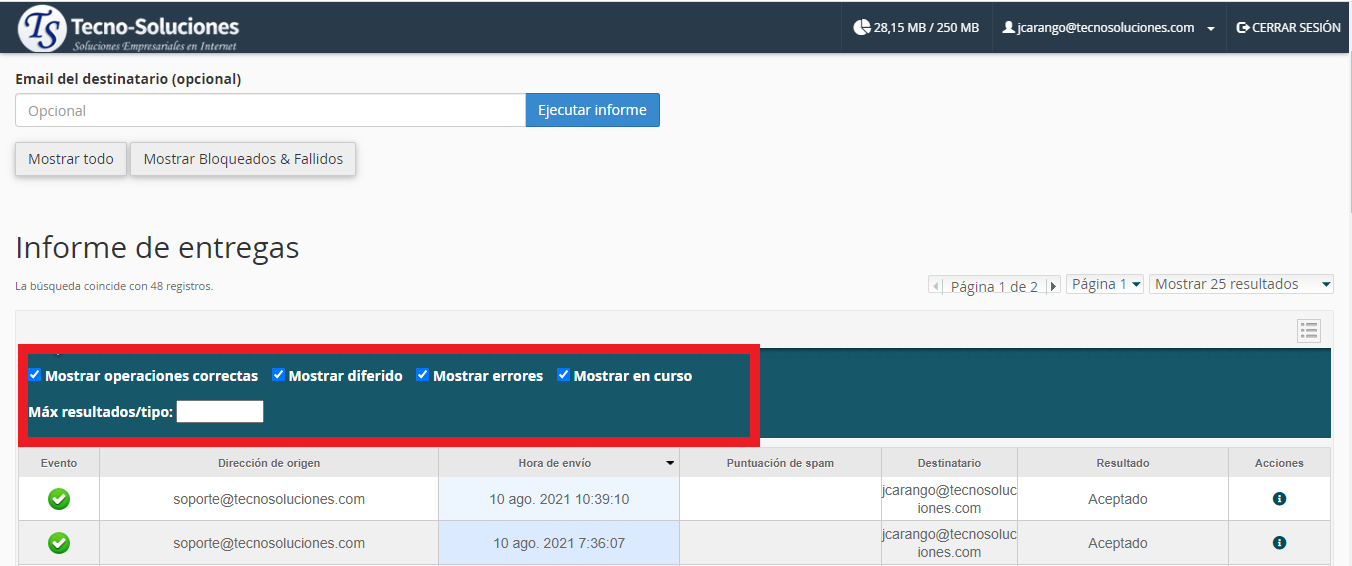Click green check icon in first row
The image size is (1352, 566).
tap(59, 499)
